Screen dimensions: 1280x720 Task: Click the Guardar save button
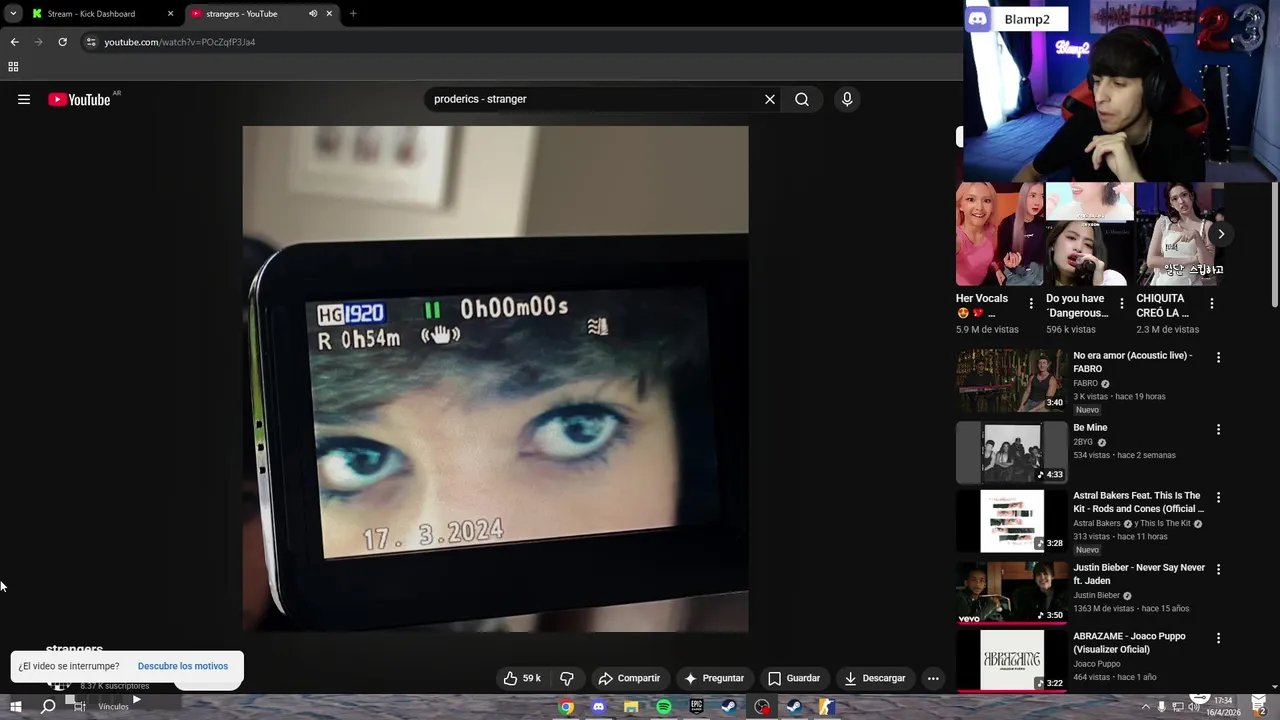point(794,678)
